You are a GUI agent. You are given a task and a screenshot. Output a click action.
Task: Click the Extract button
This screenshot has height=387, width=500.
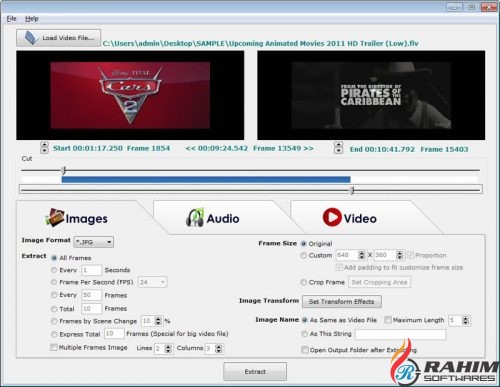click(x=255, y=372)
